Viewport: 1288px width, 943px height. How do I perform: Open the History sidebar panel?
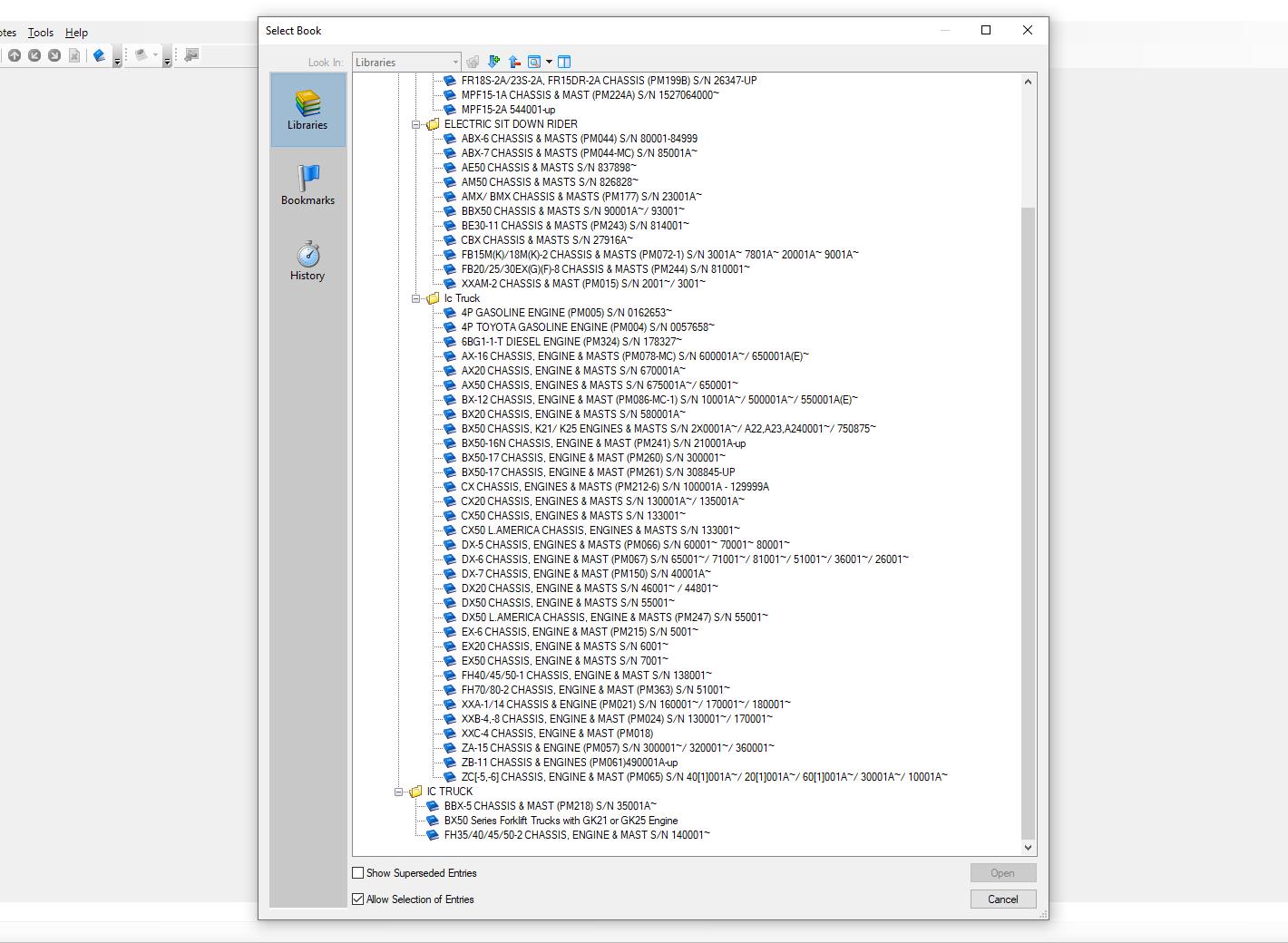[x=307, y=260]
